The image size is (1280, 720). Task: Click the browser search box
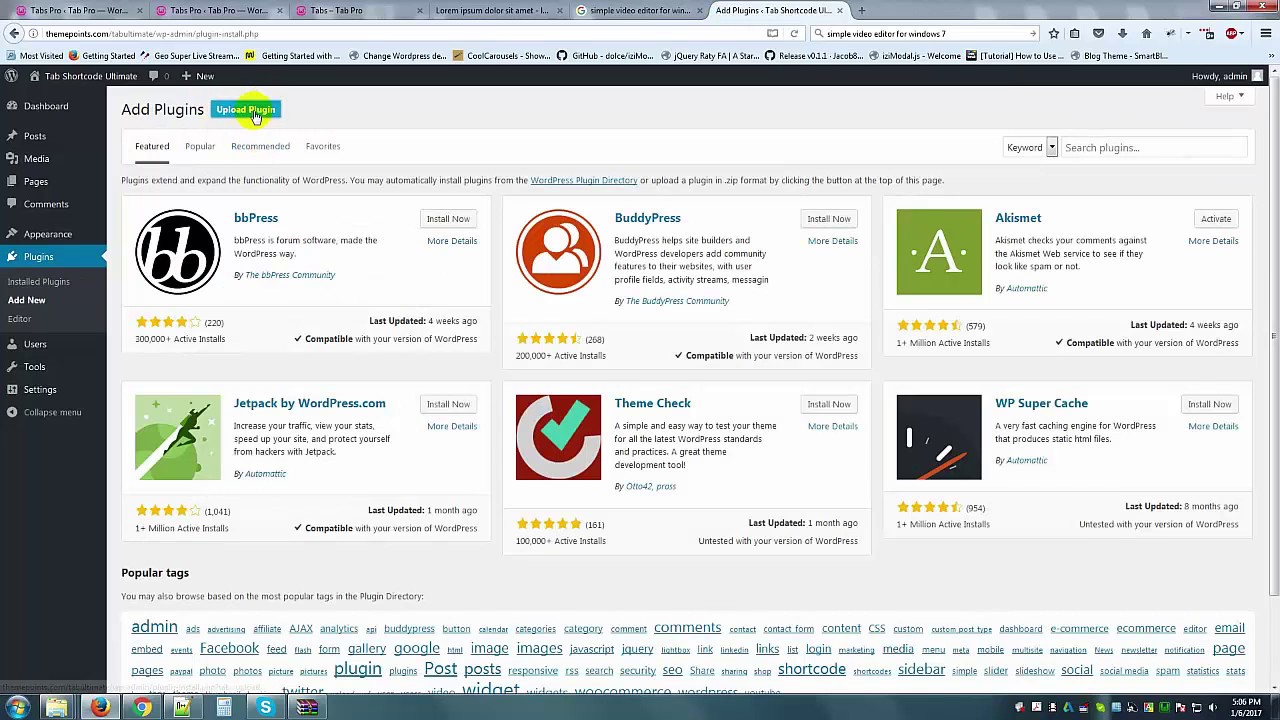click(x=925, y=34)
